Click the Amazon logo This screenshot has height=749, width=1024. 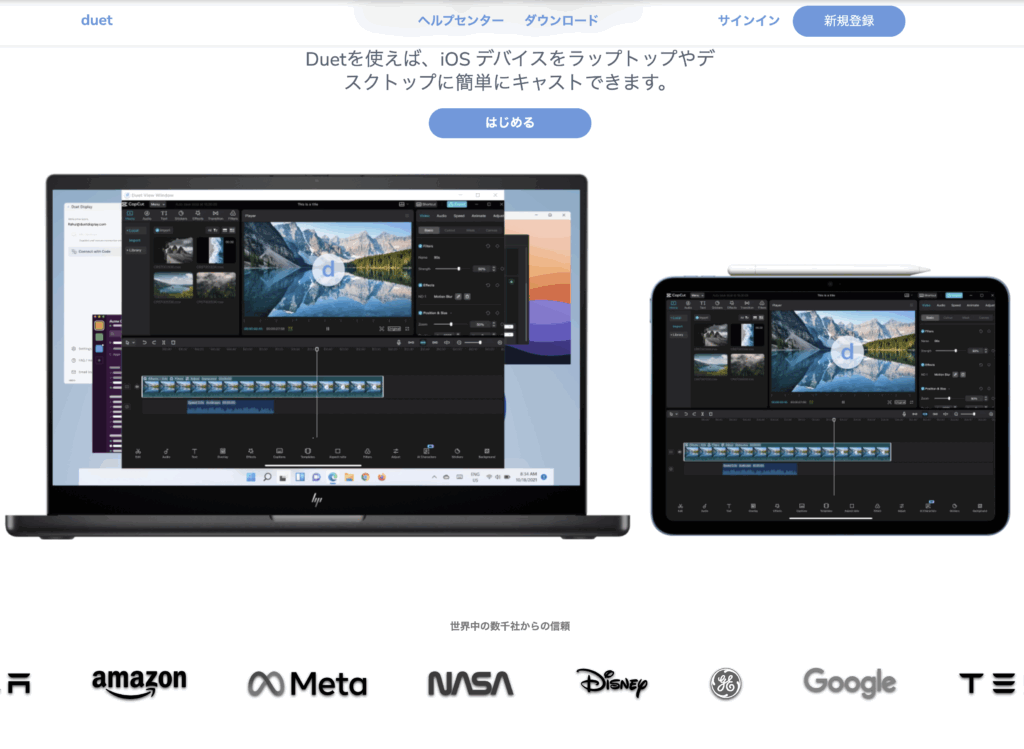(x=139, y=683)
